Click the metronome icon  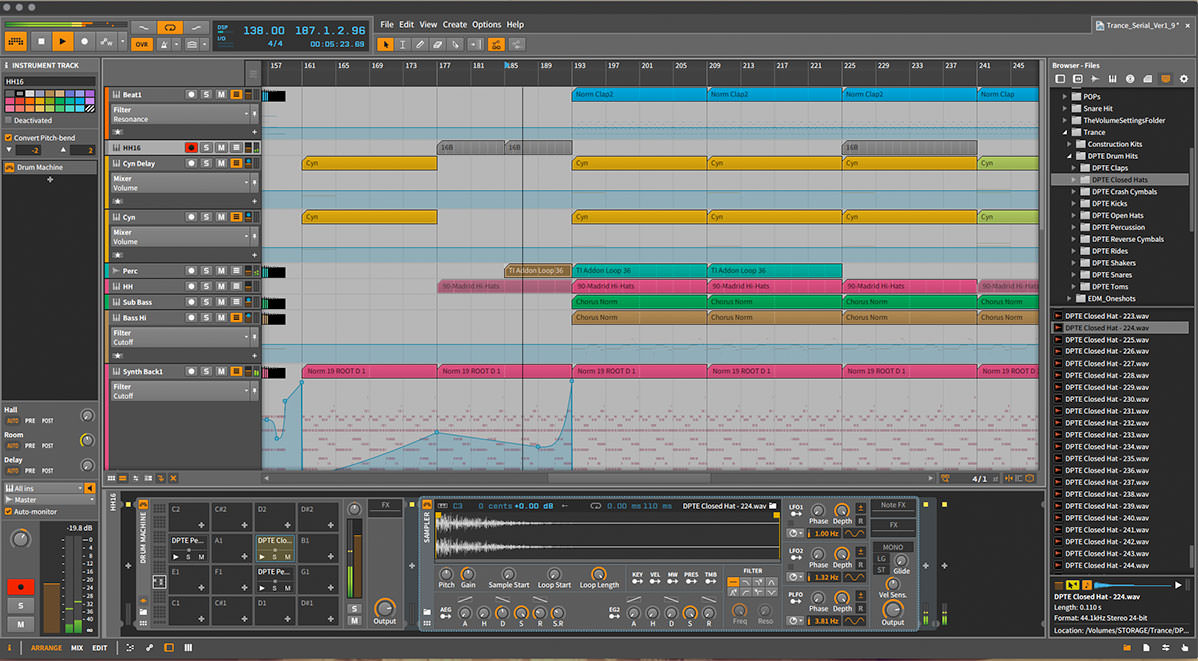tap(164, 45)
